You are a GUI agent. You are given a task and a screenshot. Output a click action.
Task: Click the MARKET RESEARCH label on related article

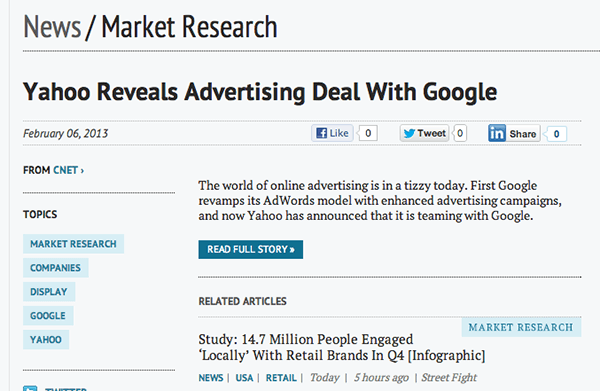[x=521, y=327]
